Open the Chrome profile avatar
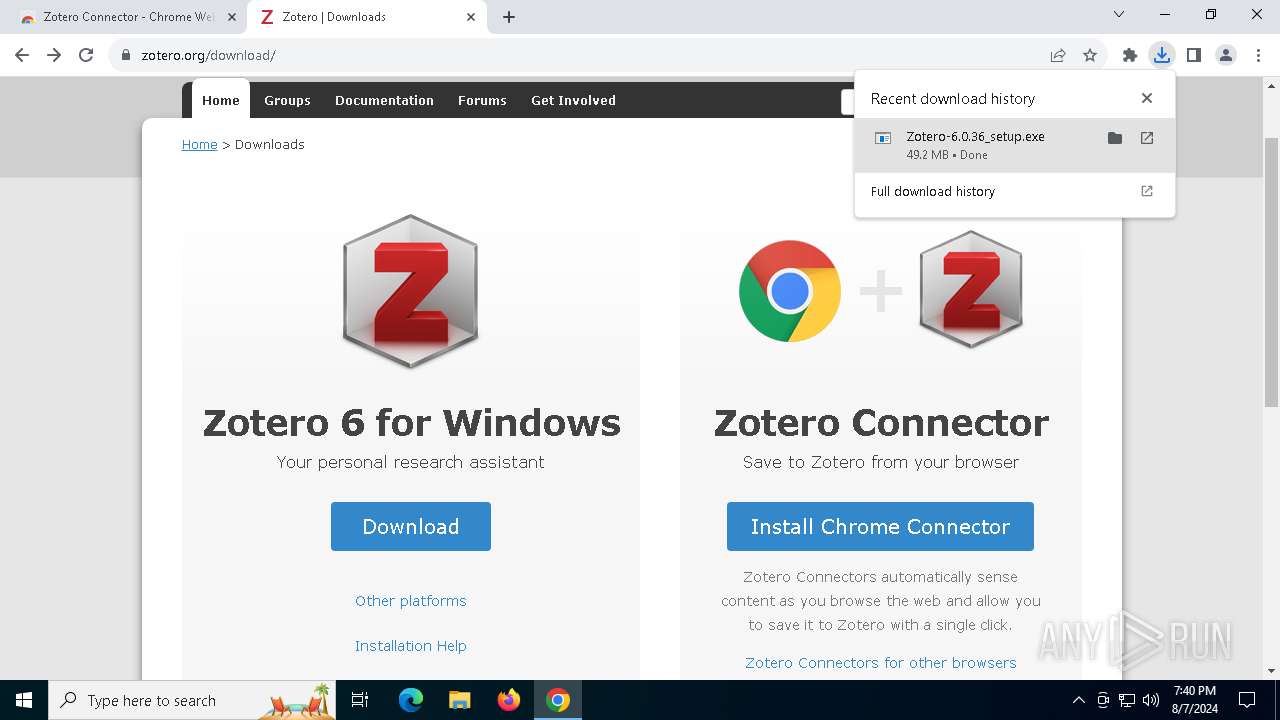1280x720 pixels. tap(1226, 55)
